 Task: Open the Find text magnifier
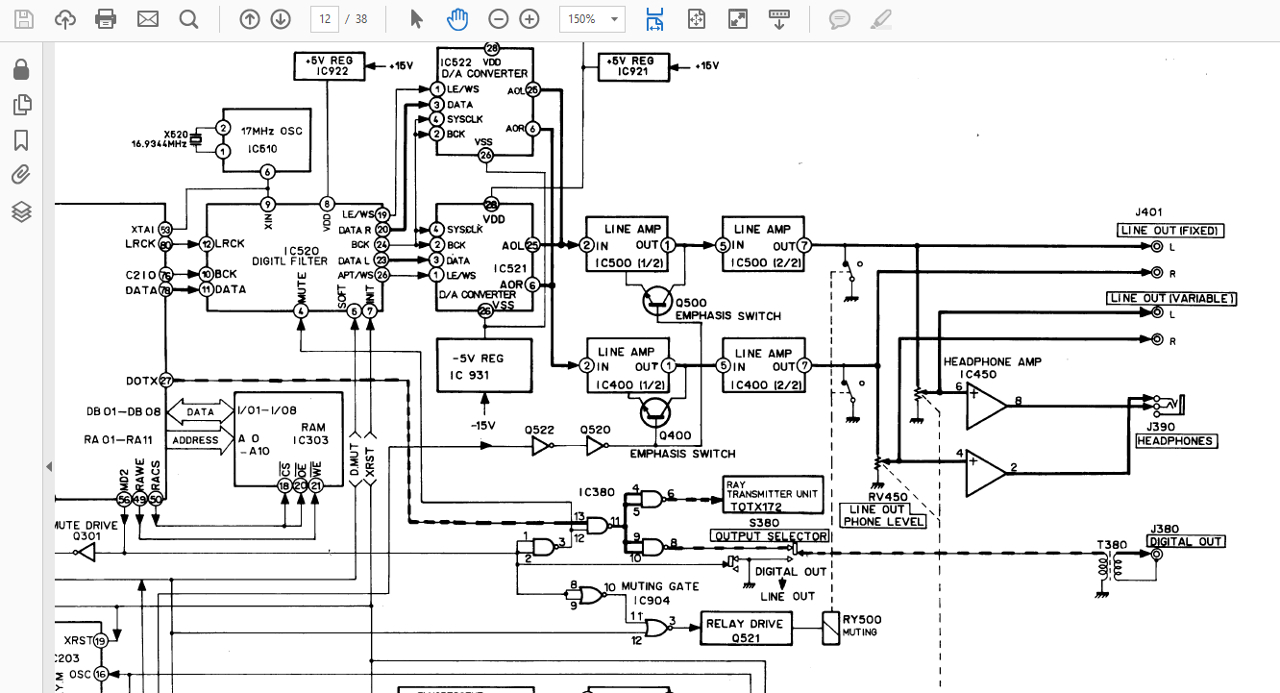tap(189, 19)
